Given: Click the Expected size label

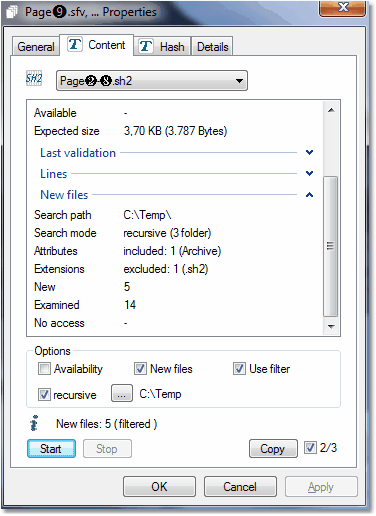Looking at the screenshot, I should [67, 131].
